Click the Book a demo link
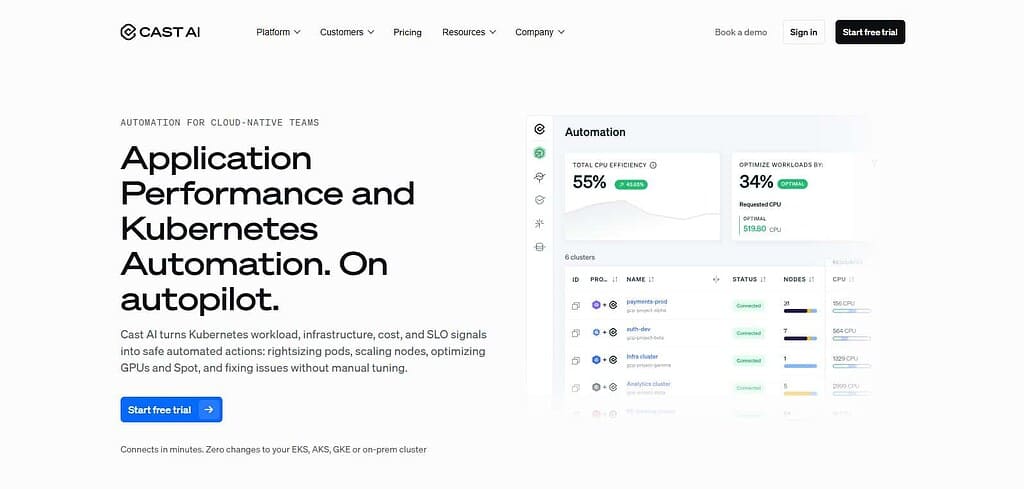The width and height of the screenshot is (1024, 489). point(741,32)
